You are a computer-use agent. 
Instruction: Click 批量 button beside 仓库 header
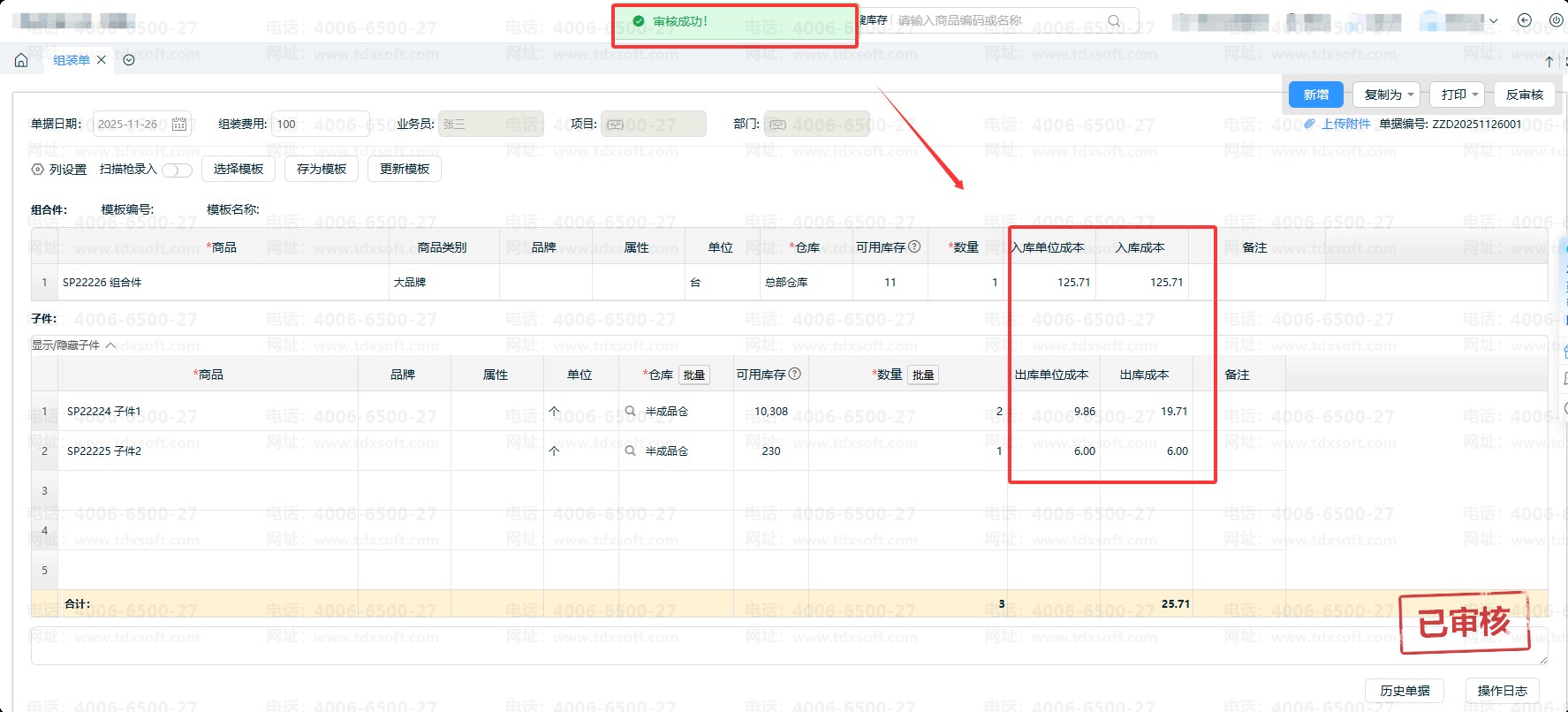[x=694, y=375]
